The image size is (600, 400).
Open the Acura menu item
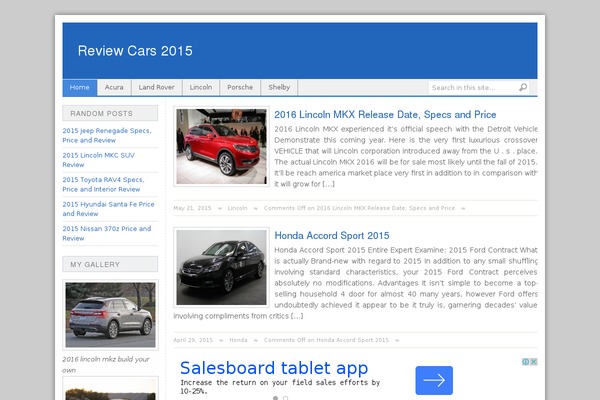tap(114, 88)
